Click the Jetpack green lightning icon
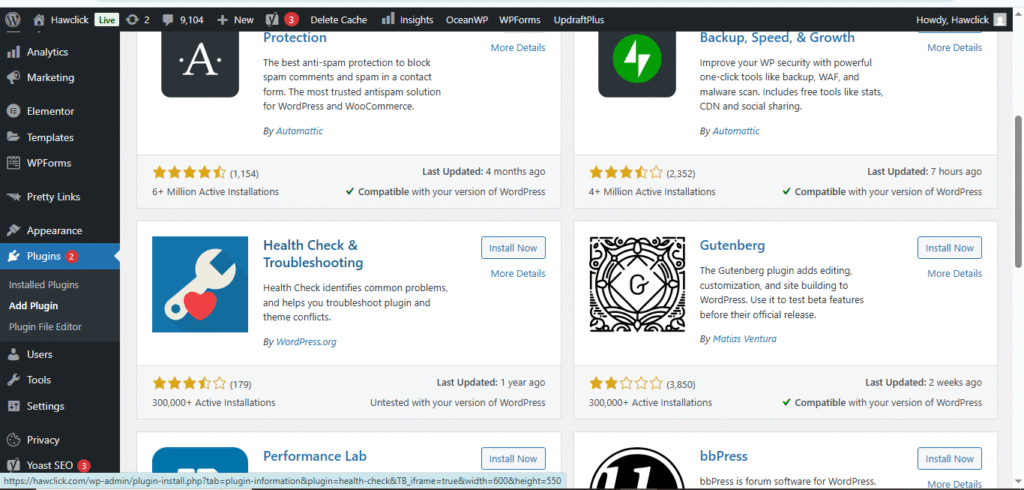The height and width of the screenshot is (490, 1024). click(x=637, y=63)
